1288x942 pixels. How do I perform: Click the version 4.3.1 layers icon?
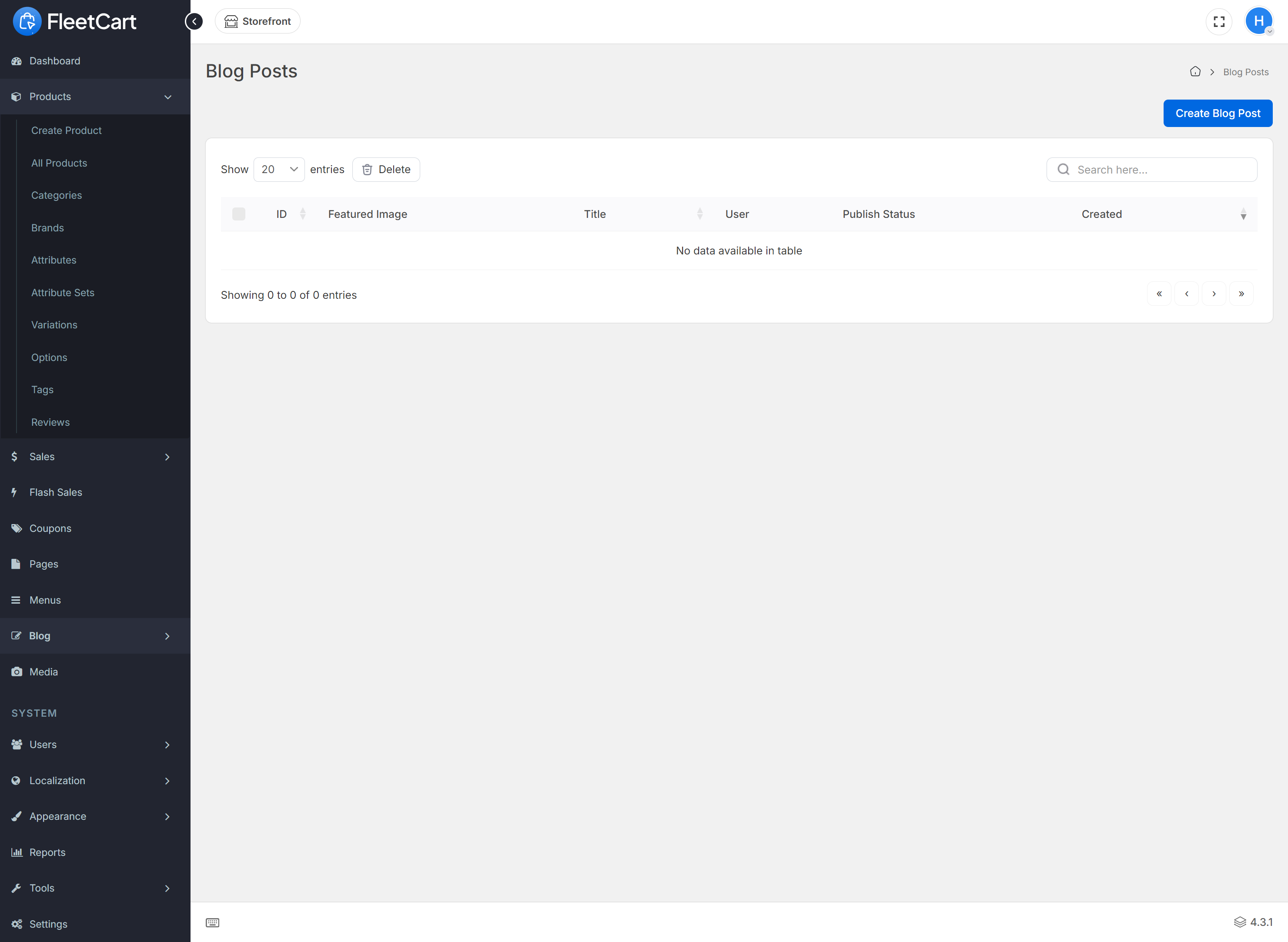click(1240, 922)
